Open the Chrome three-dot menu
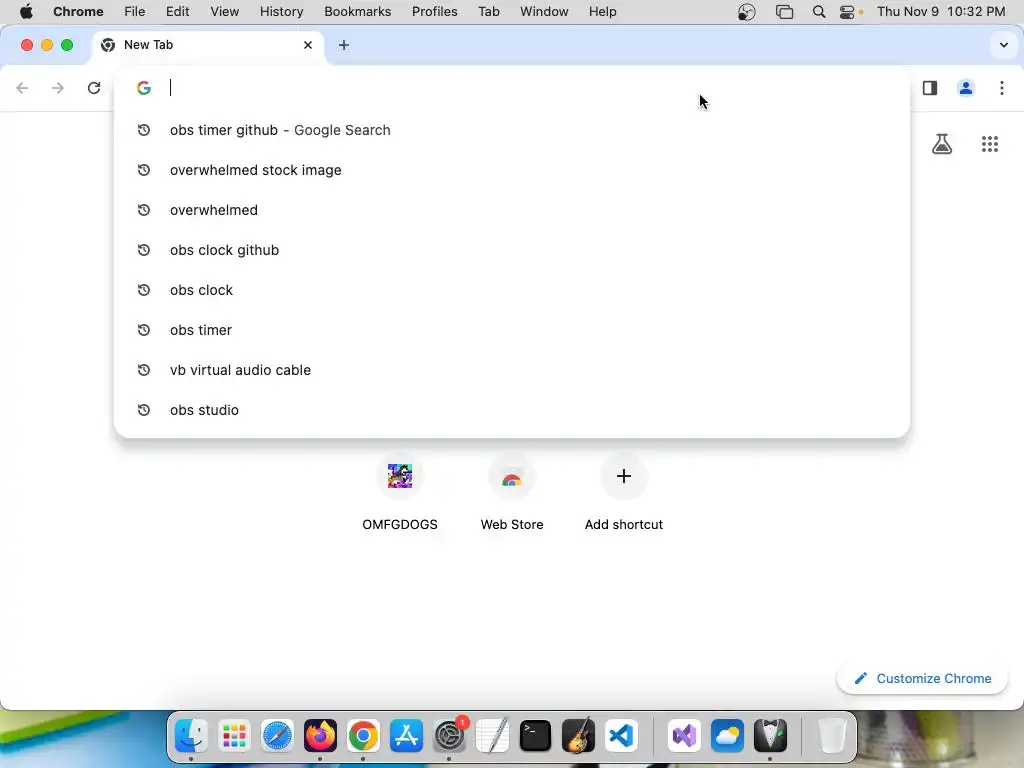This screenshot has width=1024, height=768. pos(1002,88)
